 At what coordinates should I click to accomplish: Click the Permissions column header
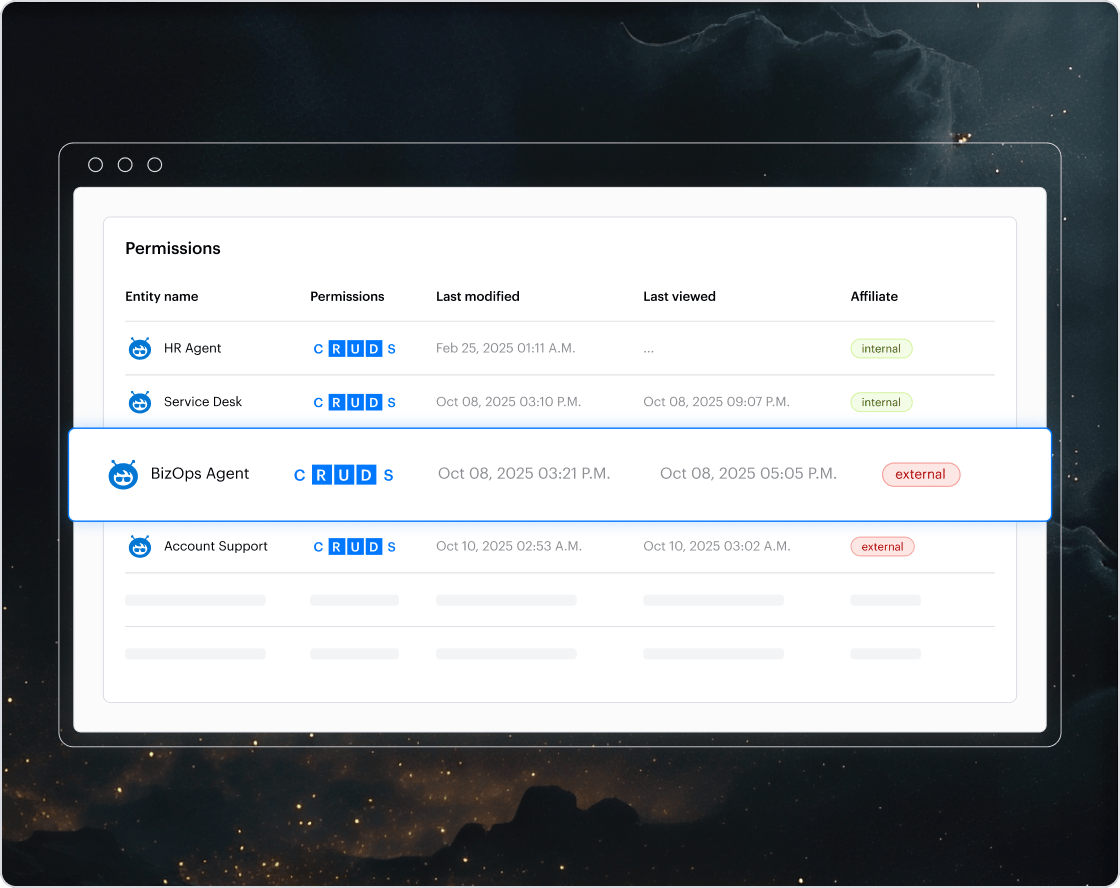(x=347, y=296)
